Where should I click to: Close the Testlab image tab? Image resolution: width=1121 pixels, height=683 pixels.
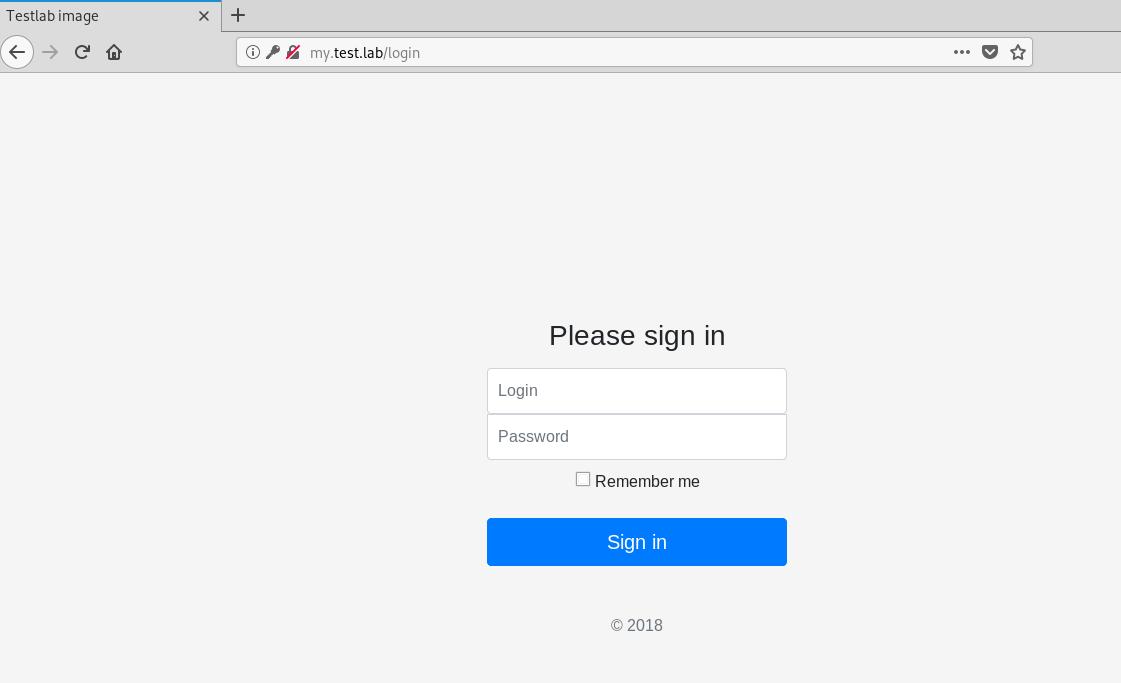click(x=204, y=16)
